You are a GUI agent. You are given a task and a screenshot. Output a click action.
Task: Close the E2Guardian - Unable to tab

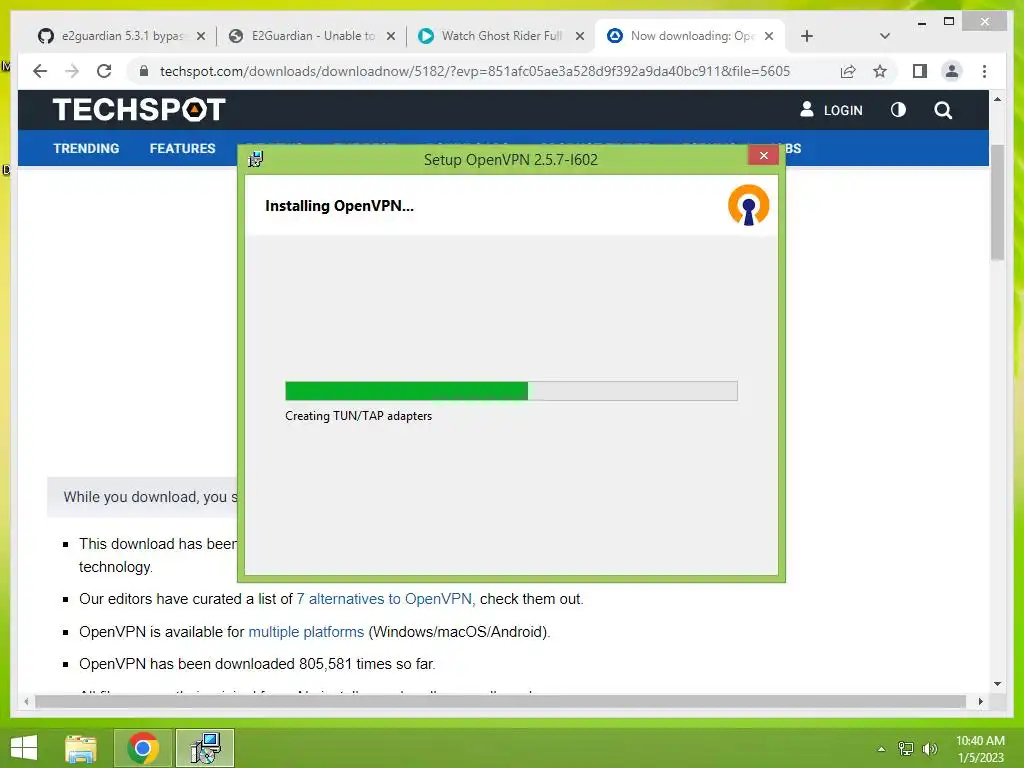391,37
